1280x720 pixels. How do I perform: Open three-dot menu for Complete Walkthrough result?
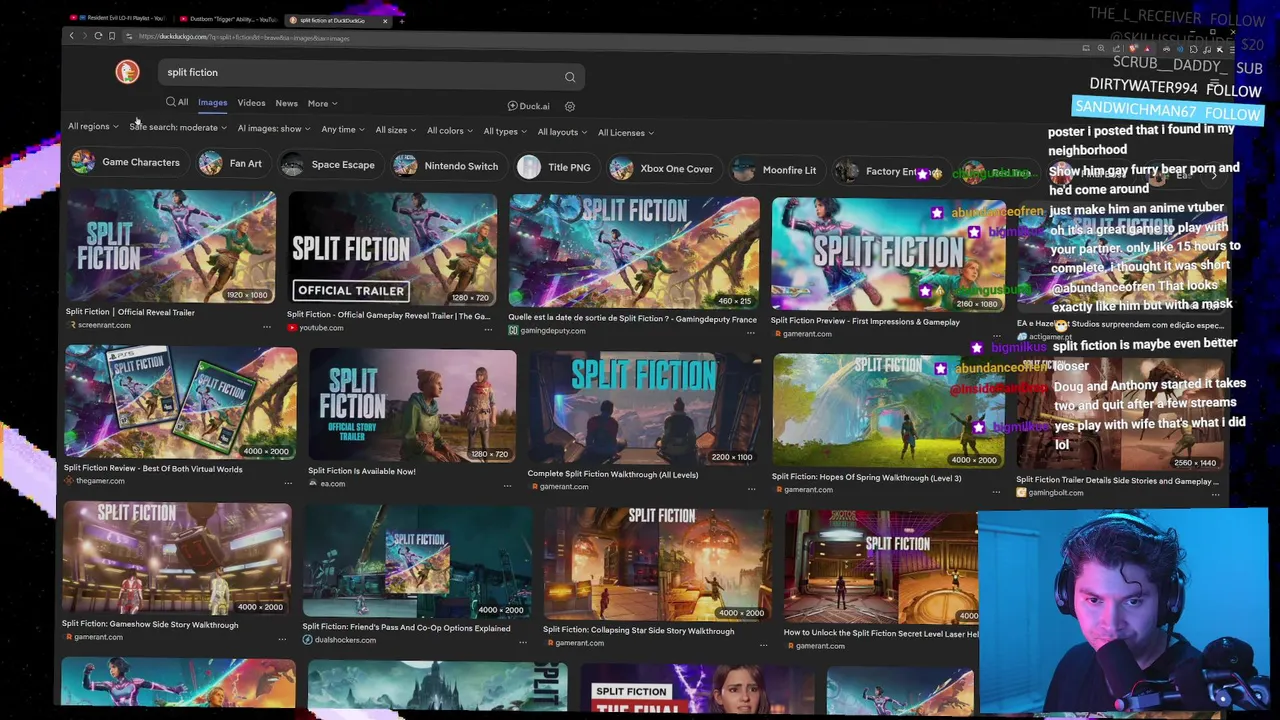pos(751,489)
